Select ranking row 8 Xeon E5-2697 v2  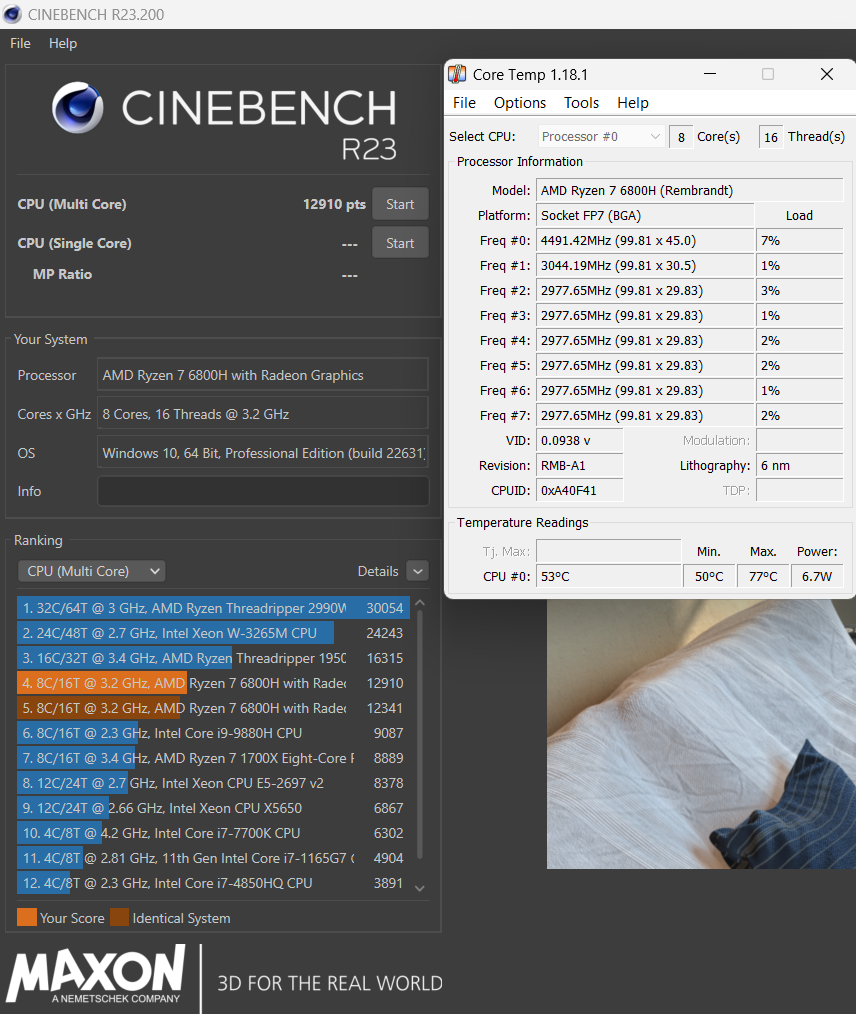(213, 783)
